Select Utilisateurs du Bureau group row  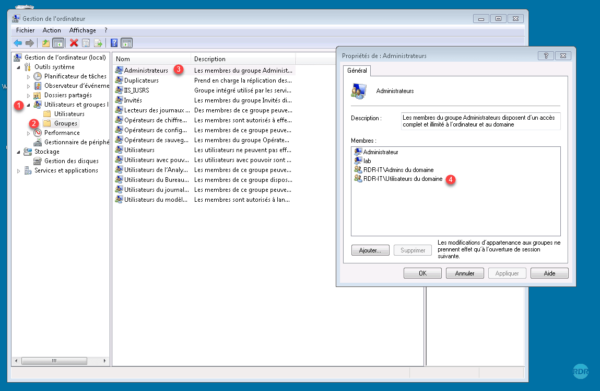point(205,180)
